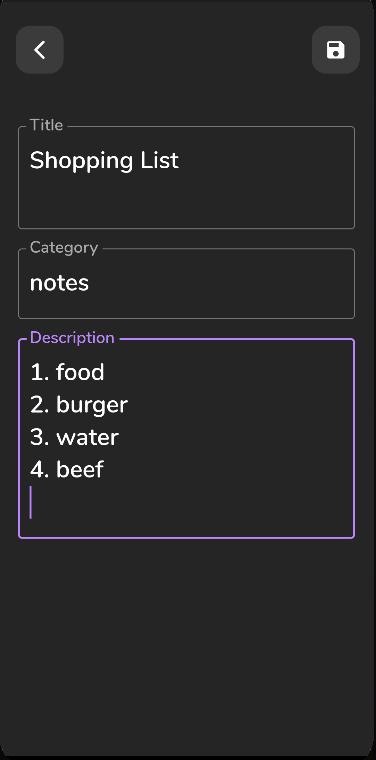This screenshot has height=760, width=376.
Task: Click the word 'notes' in Category
Action: pyautogui.click(x=59, y=283)
